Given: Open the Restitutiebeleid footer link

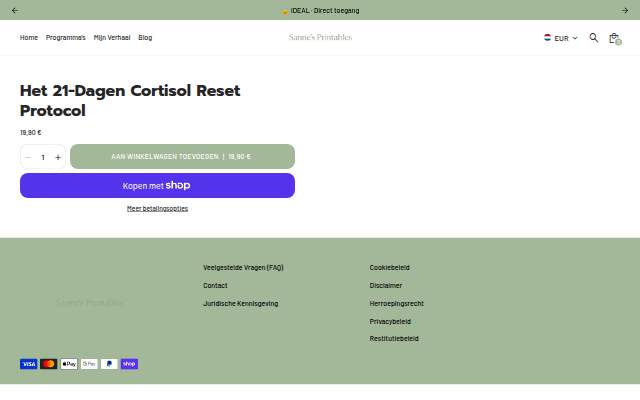Looking at the screenshot, I should [x=394, y=339].
